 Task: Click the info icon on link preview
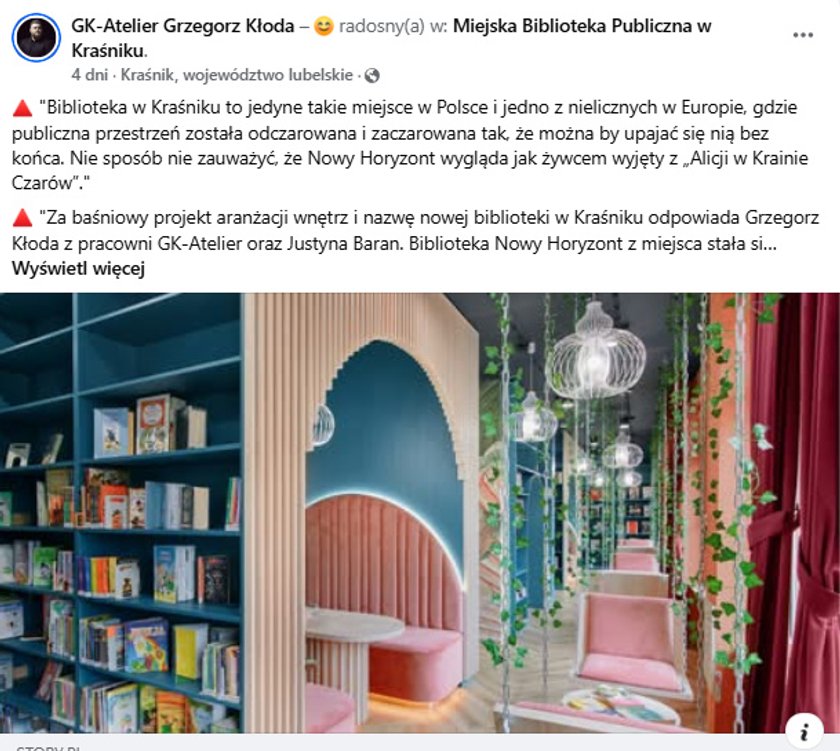pos(804,732)
